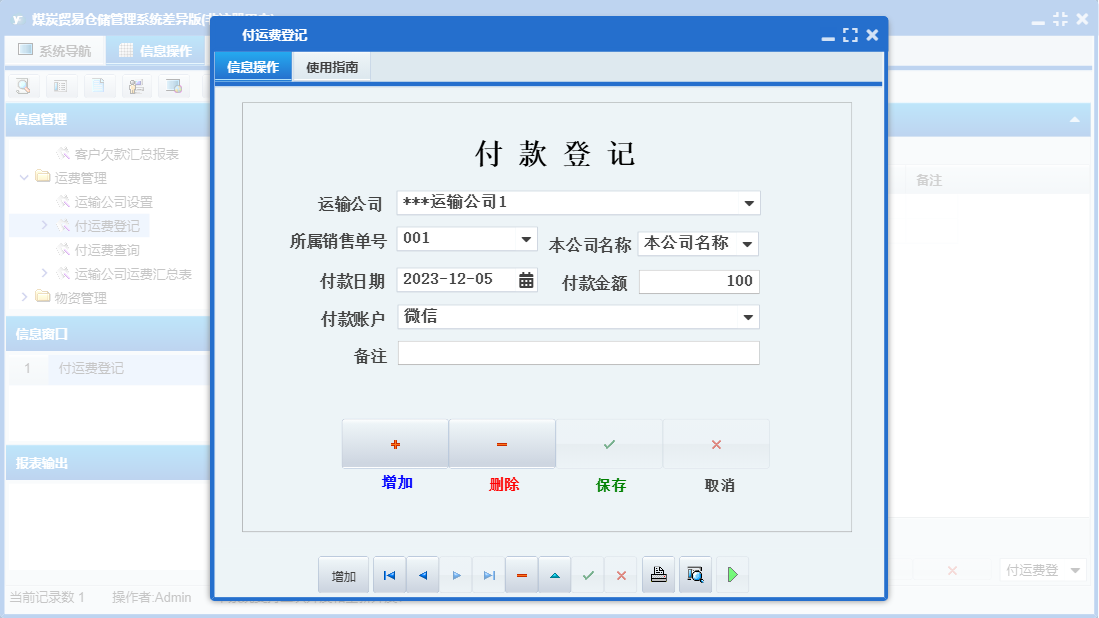Click the magnifier search icon in left toolbar

click(x=22, y=86)
